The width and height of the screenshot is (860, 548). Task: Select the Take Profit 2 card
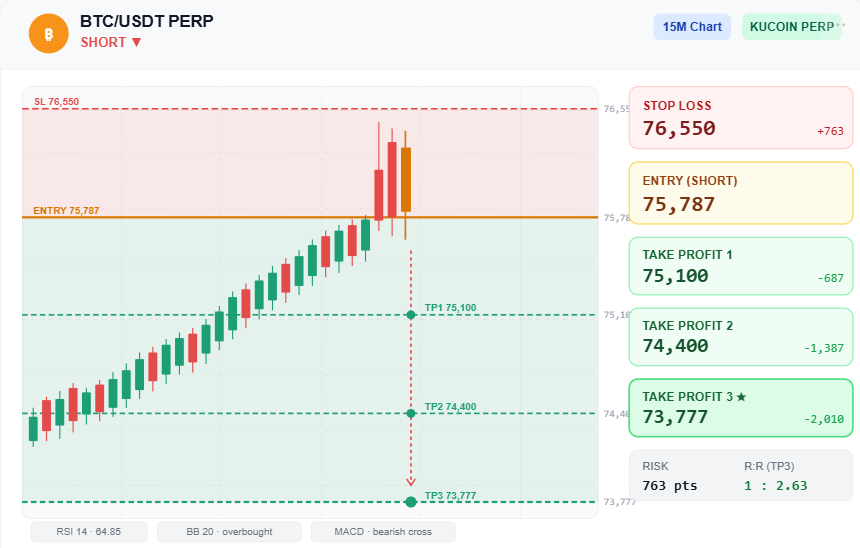[x=740, y=337]
